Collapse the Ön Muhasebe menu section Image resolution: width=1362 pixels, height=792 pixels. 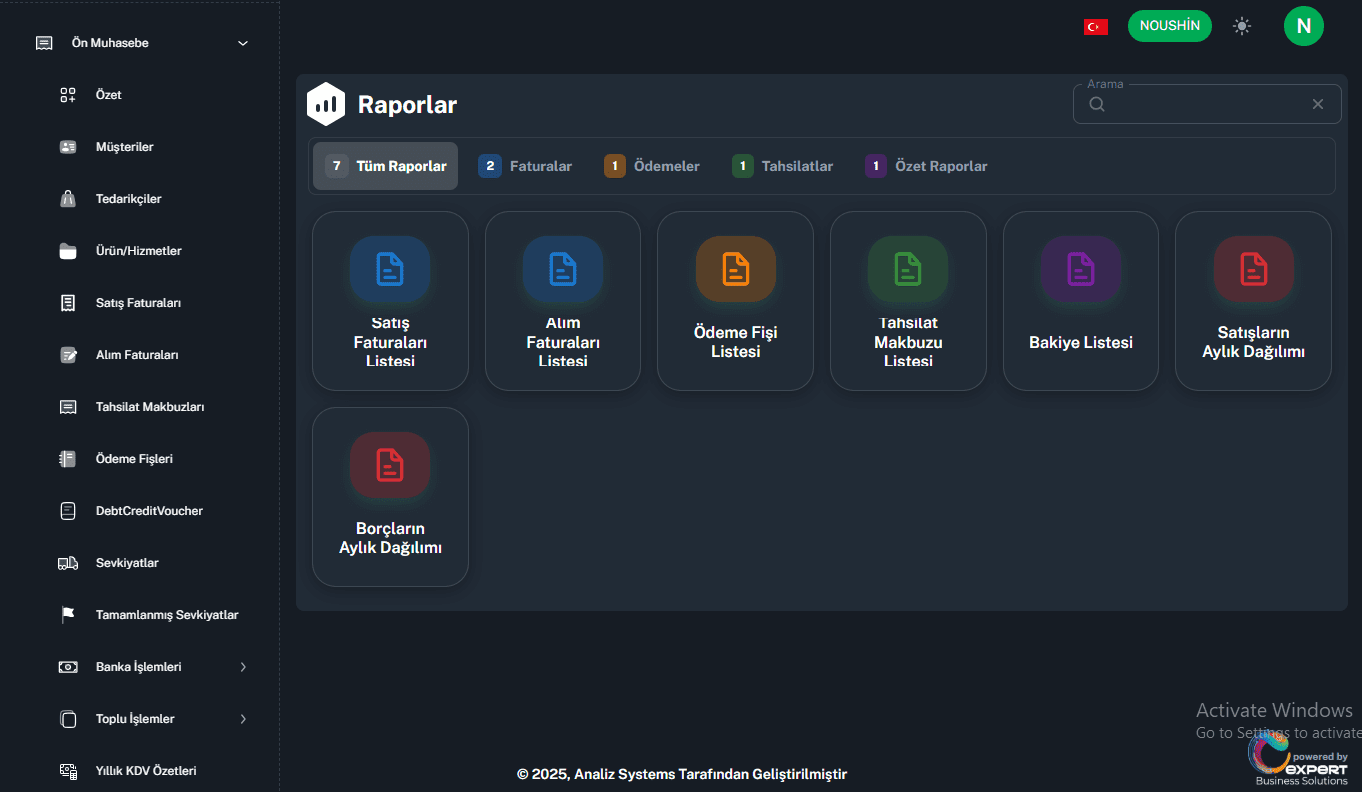[242, 43]
